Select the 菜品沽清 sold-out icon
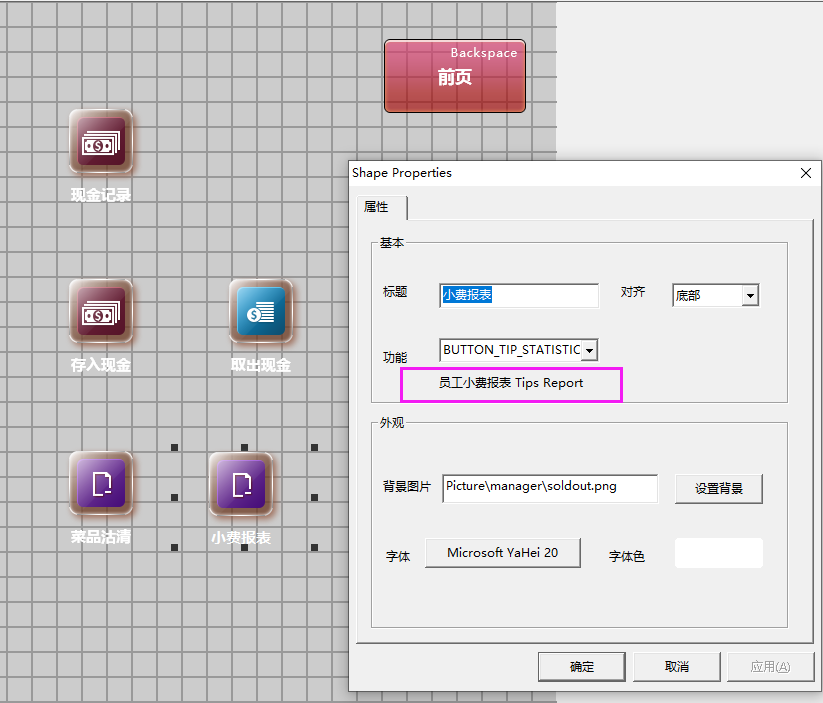Screen dimensions: 823x703 click(101, 484)
